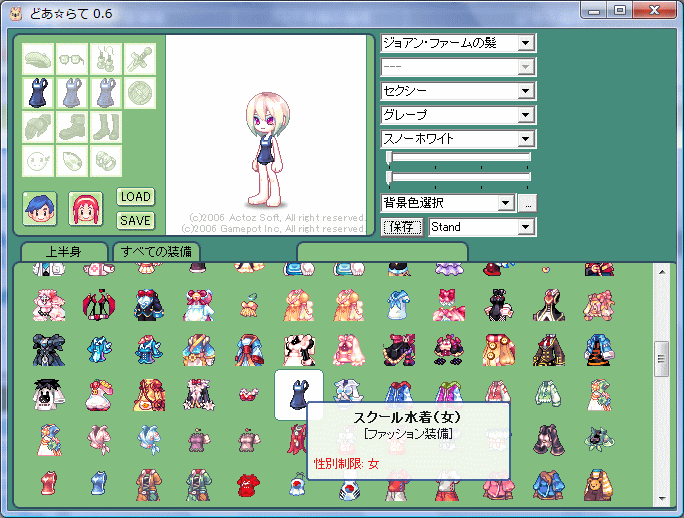
Task: Pick the orange pumpkin blue jacket item
Action: coord(599,350)
